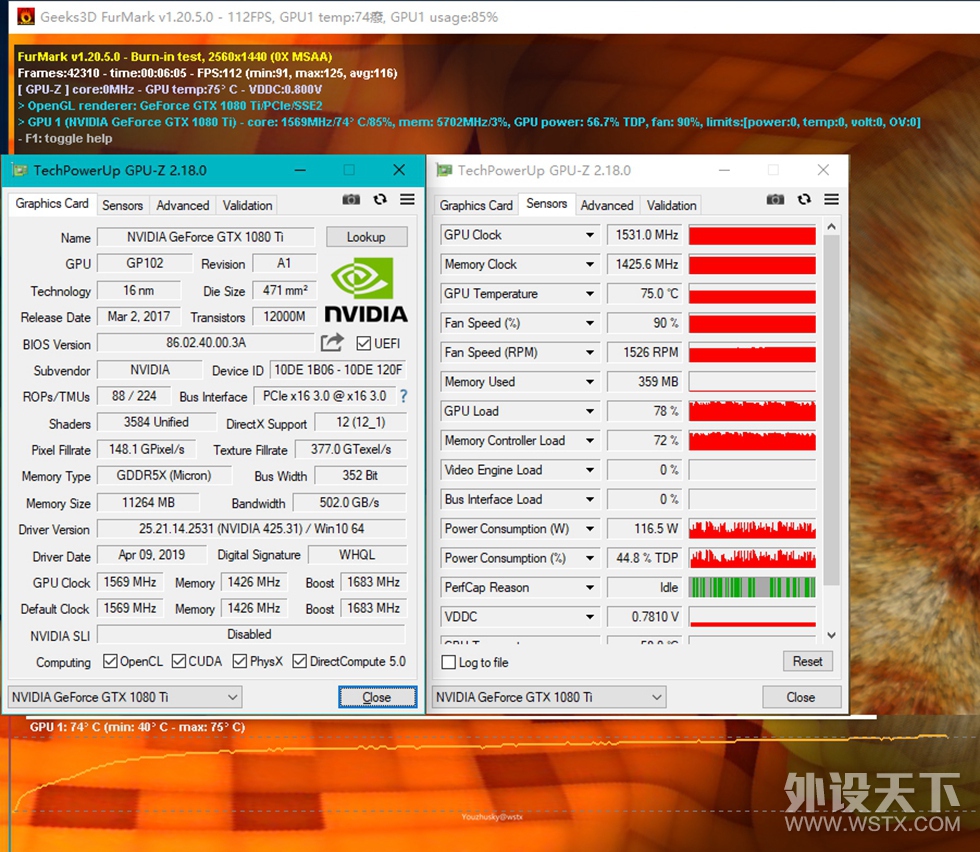
Task: Open the GPU Load sensor dropdown
Action: tap(589, 411)
